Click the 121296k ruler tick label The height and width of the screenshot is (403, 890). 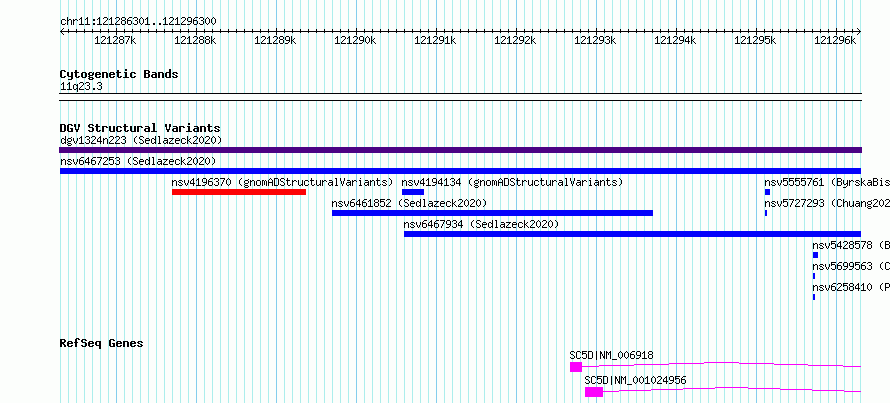pyautogui.click(x=836, y=40)
